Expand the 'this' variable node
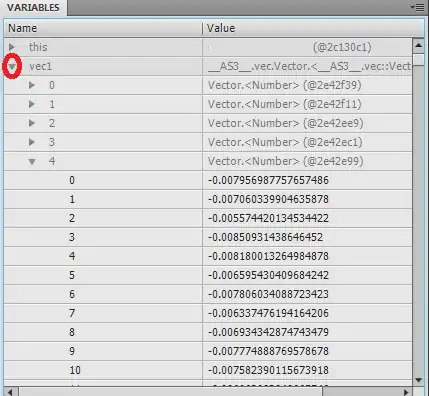The height and width of the screenshot is (396, 429). [x=12, y=47]
